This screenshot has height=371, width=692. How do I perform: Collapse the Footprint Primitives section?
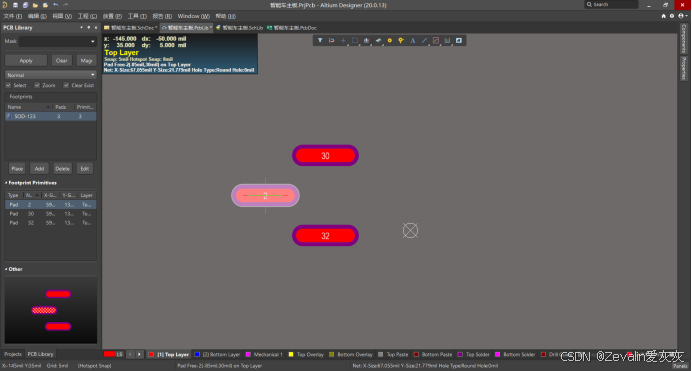click(x=6, y=183)
